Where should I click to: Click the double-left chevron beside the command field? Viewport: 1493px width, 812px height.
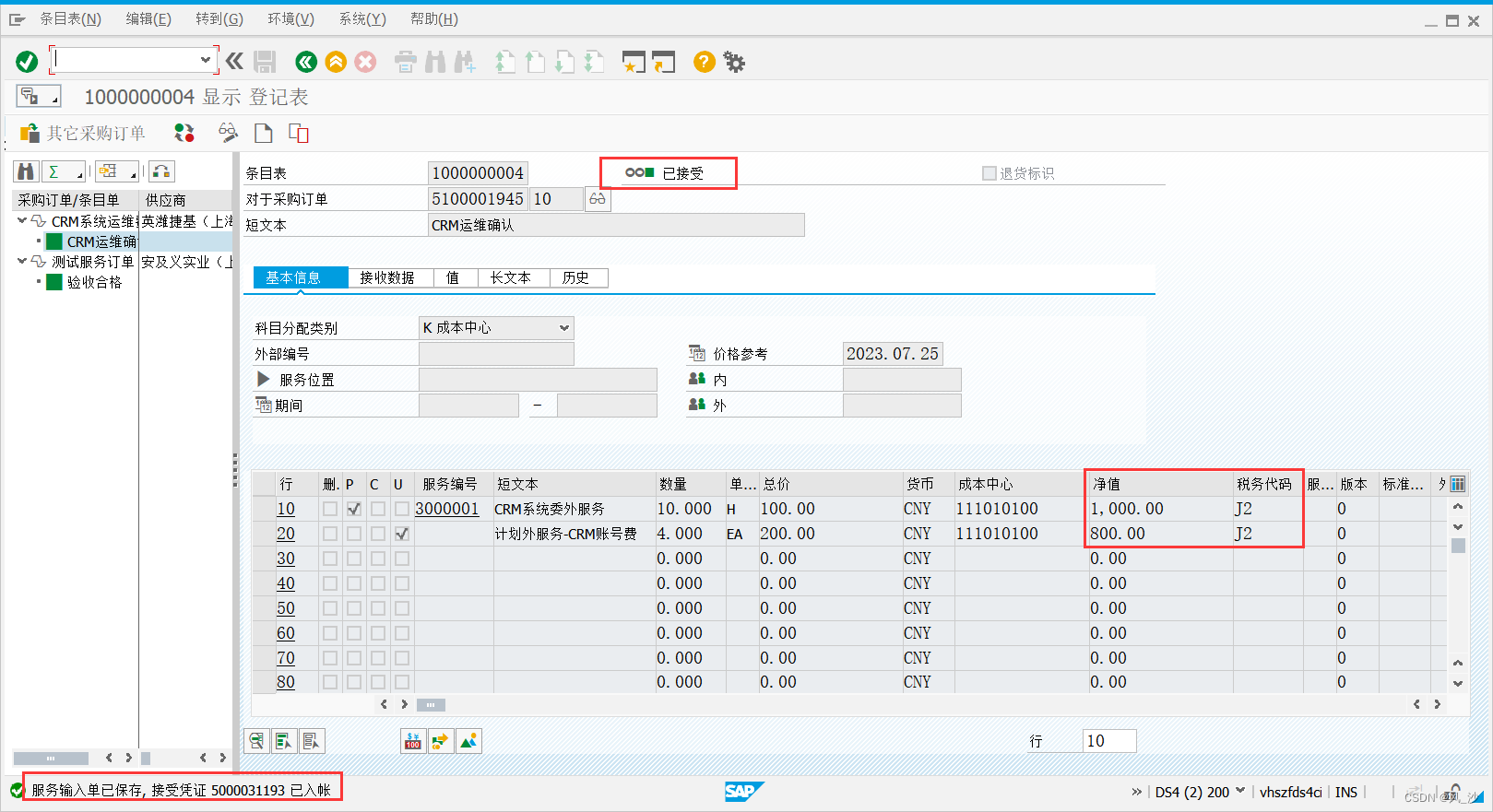(x=235, y=62)
